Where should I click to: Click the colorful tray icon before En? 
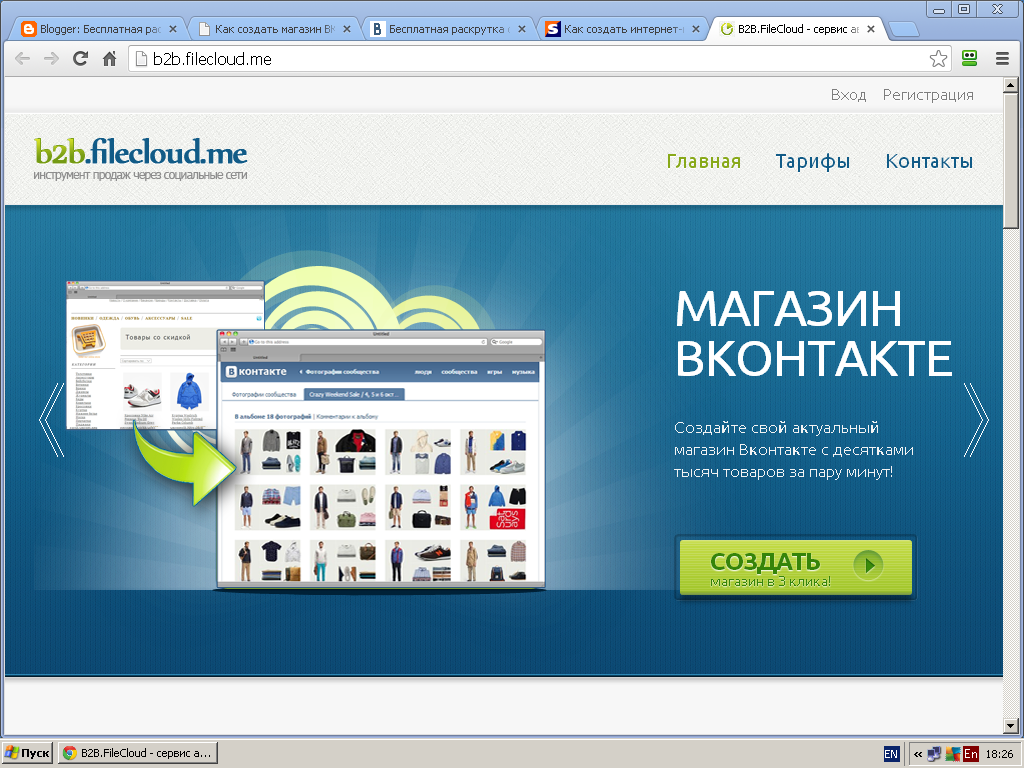pos(953,754)
